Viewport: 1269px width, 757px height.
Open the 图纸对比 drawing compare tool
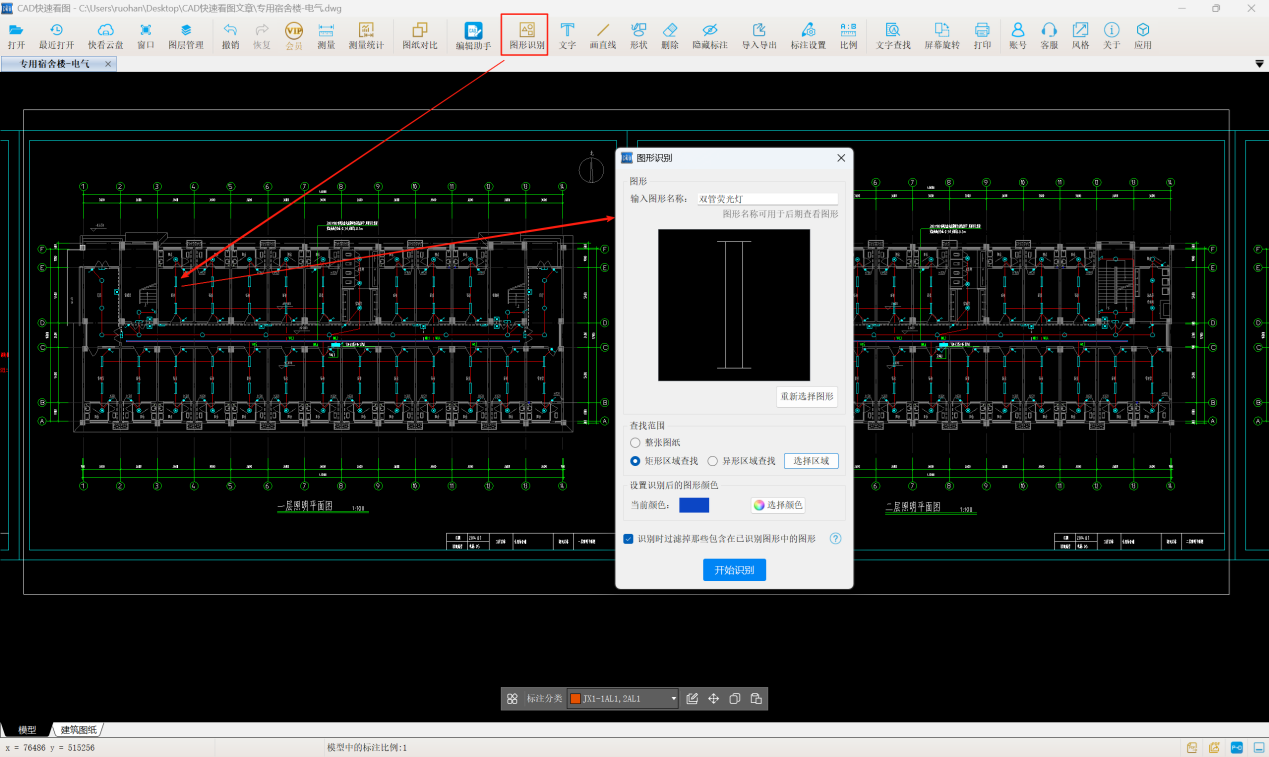(419, 36)
